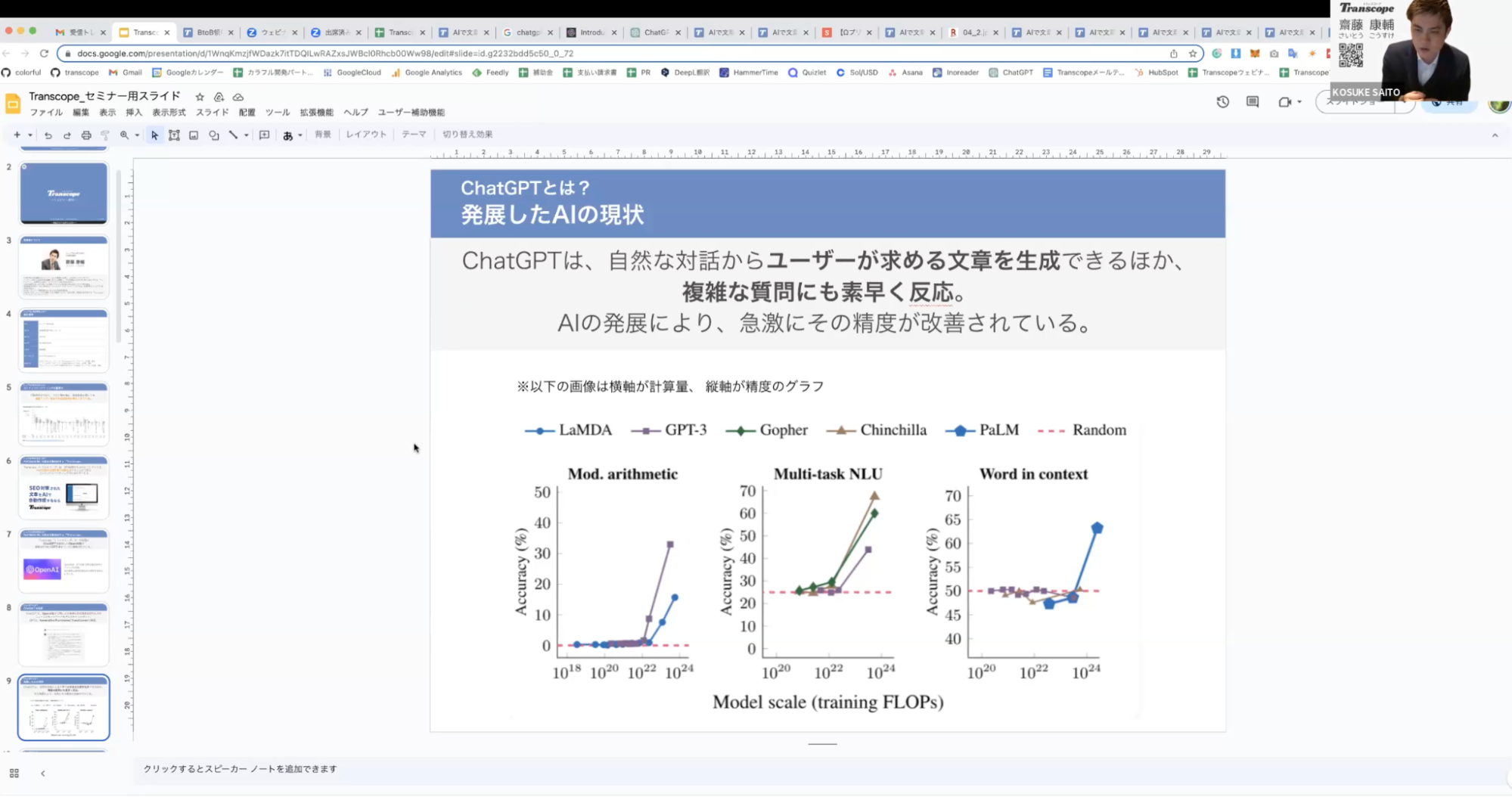The image size is (1512, 797).
Task: Expand the Zoom level dropdown arrow
Action: click(137, 135)
